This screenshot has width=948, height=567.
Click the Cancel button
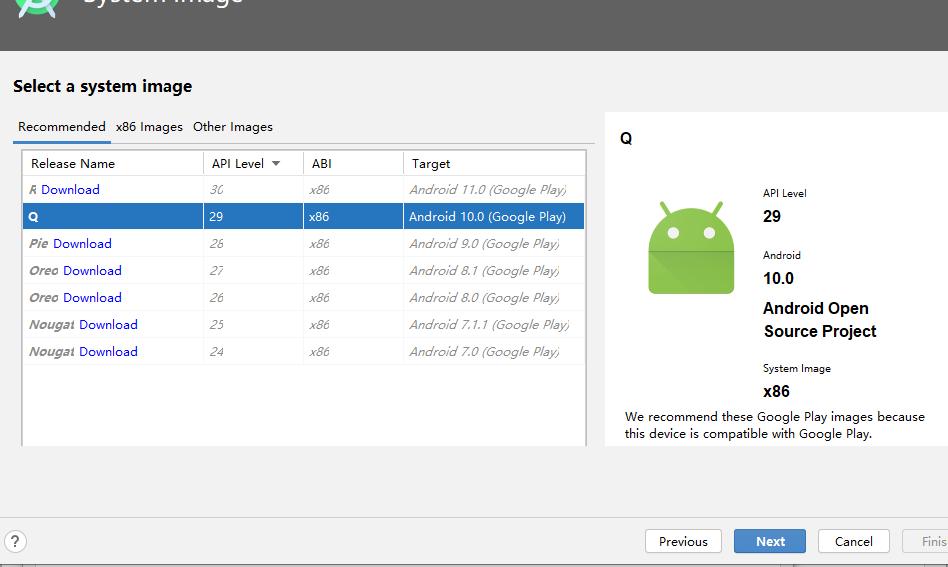tap(854, 541)
